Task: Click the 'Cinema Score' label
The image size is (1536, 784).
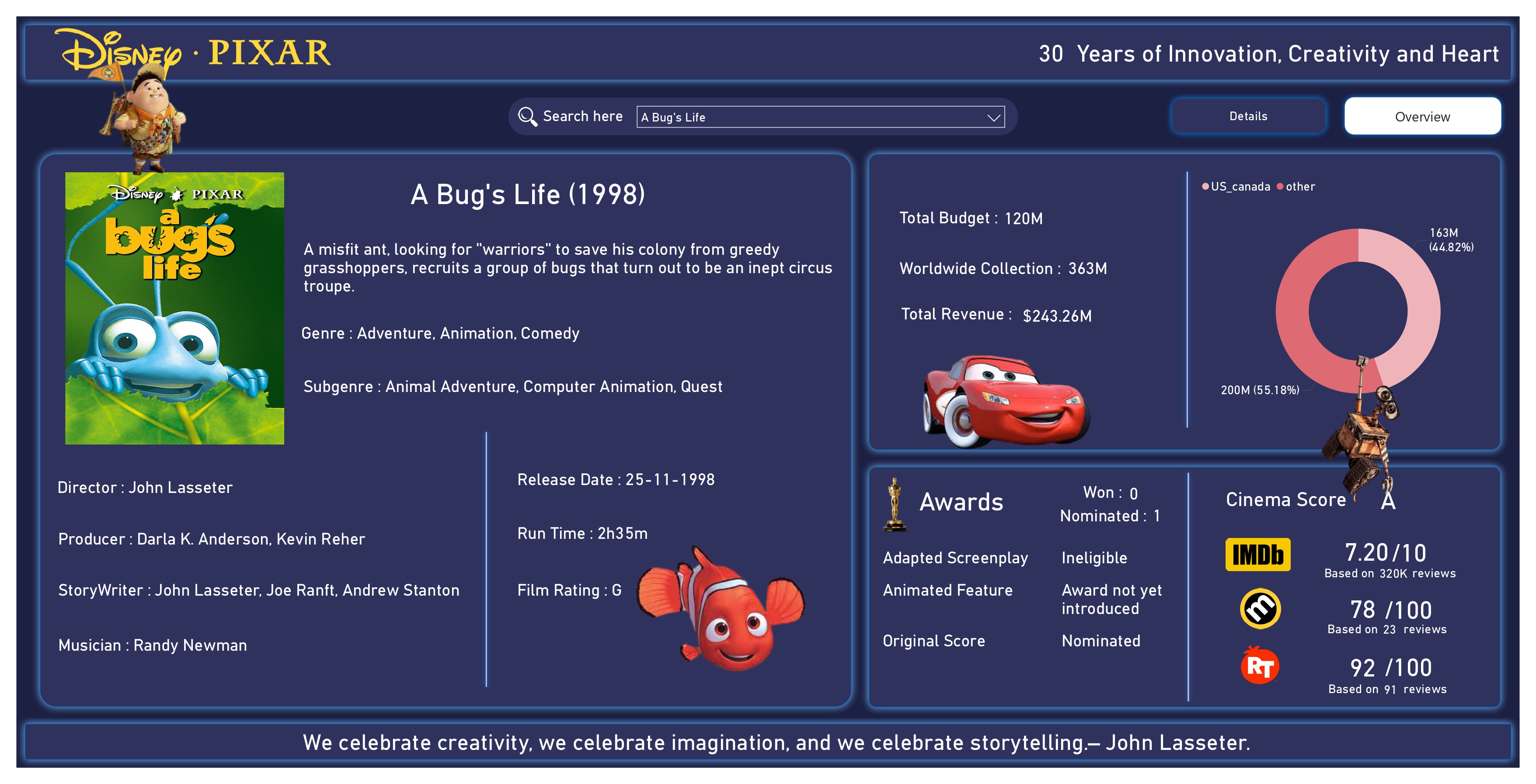Action: pyautogui.click(x=1285, y=500)
